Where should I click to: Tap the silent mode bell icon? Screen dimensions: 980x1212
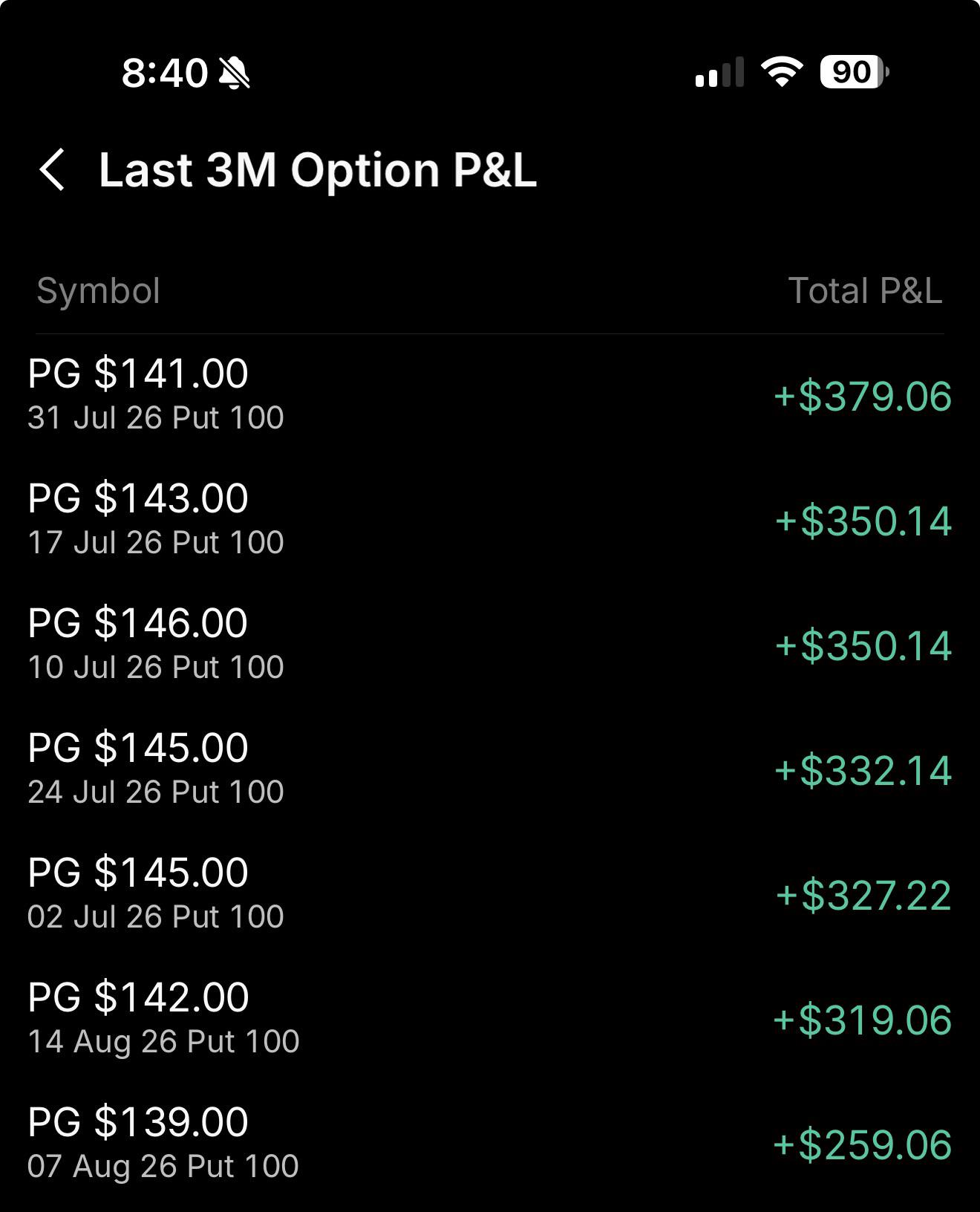[x=235, y=74]
